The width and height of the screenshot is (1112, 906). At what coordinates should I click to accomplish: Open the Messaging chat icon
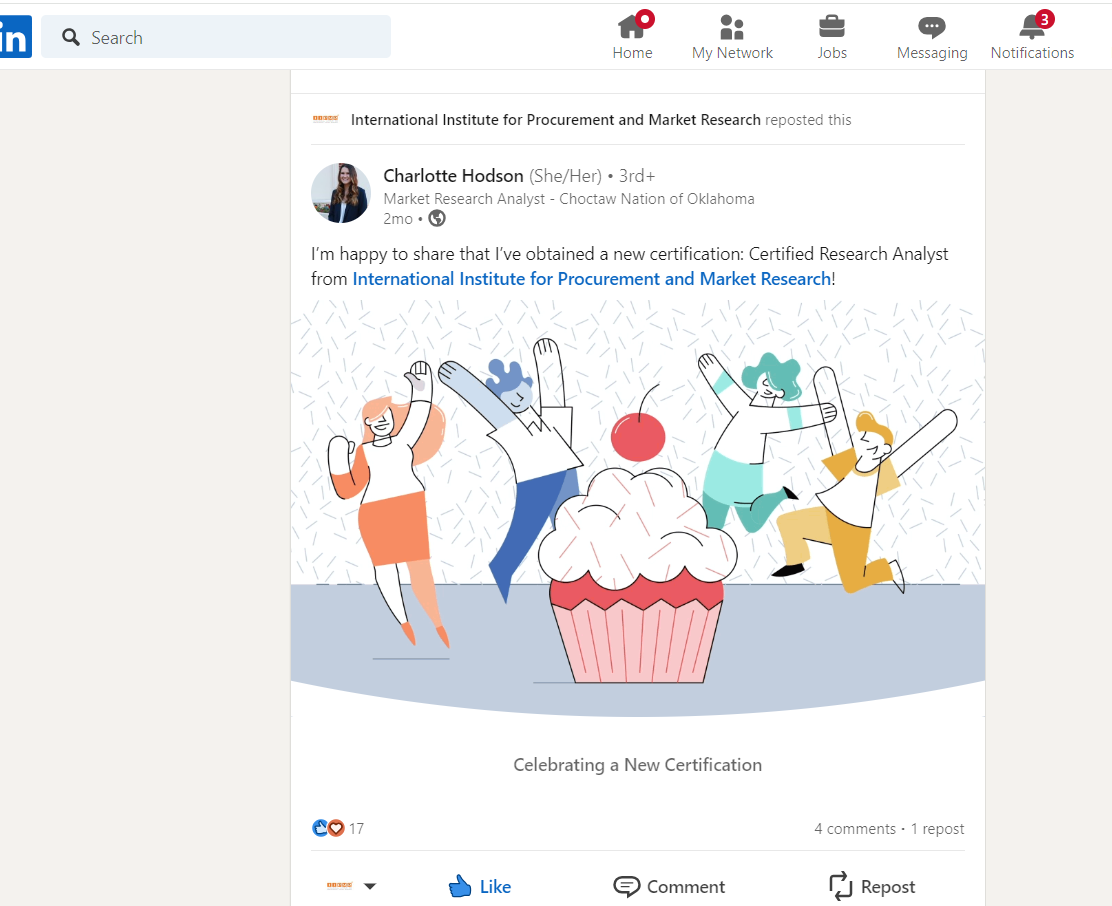[932, 28]
